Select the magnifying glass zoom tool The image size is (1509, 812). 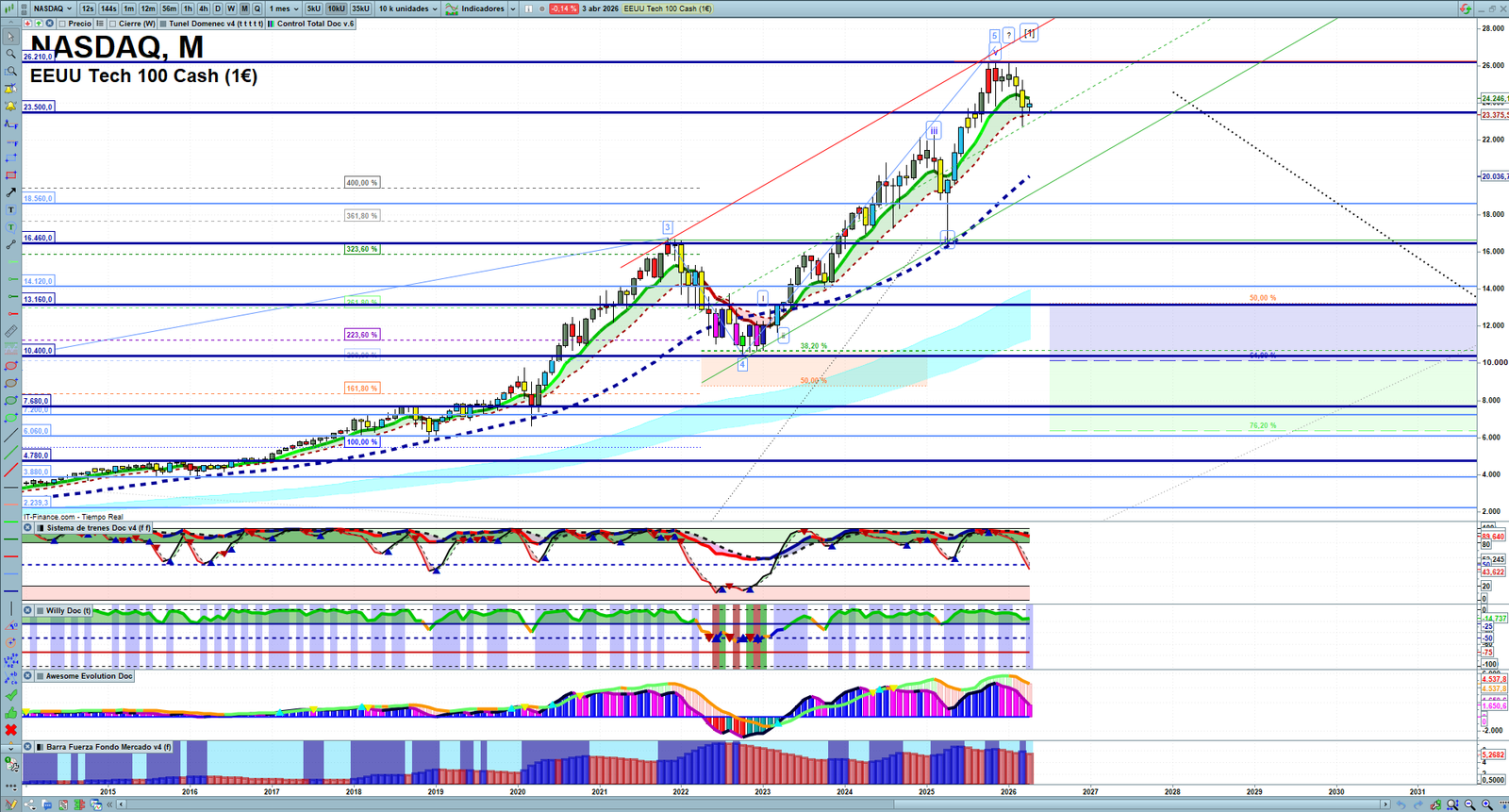(x=10, y=54)
